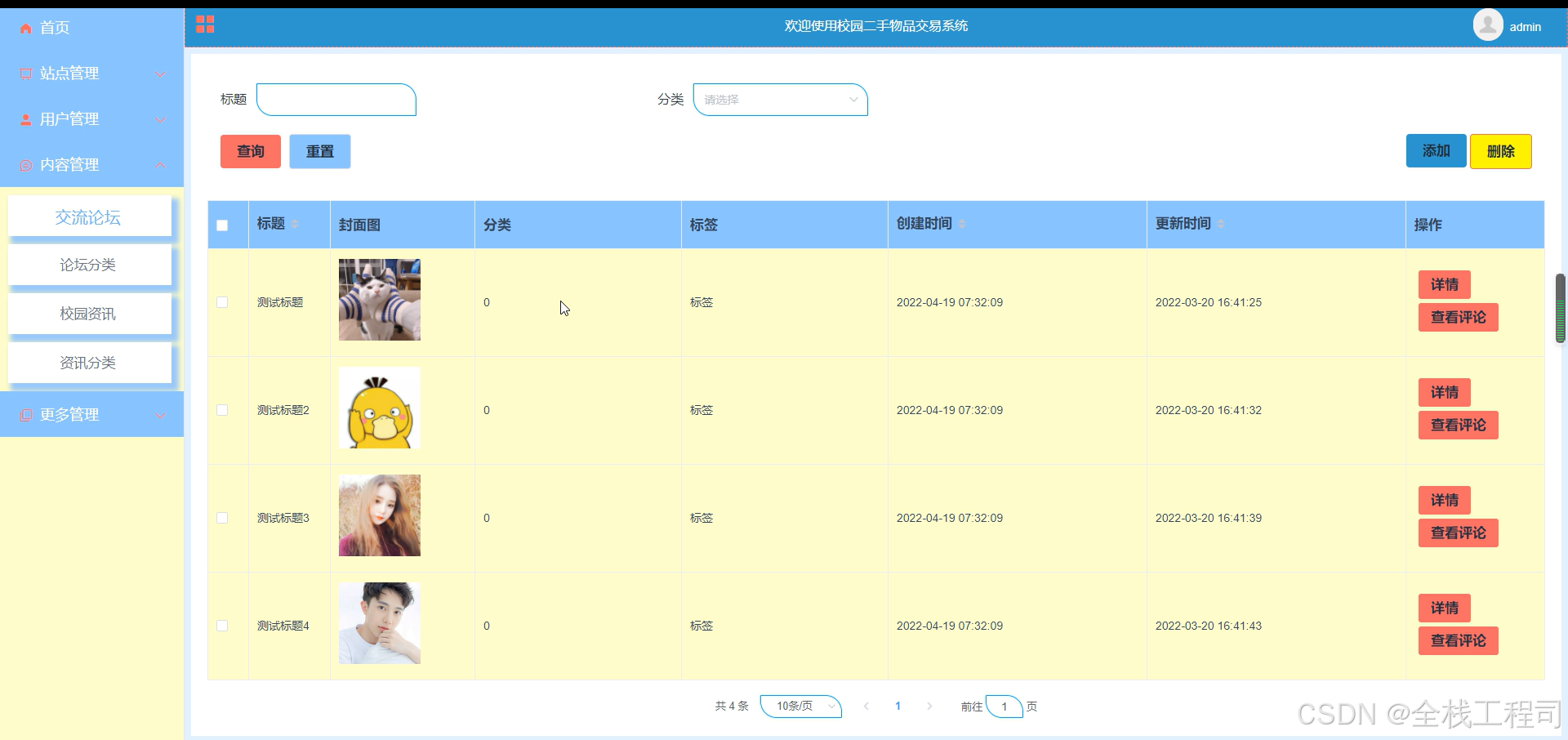
Task: Open the 10条/页 page size dropdown
Action: pyautogui.click(x=800, y=707)
